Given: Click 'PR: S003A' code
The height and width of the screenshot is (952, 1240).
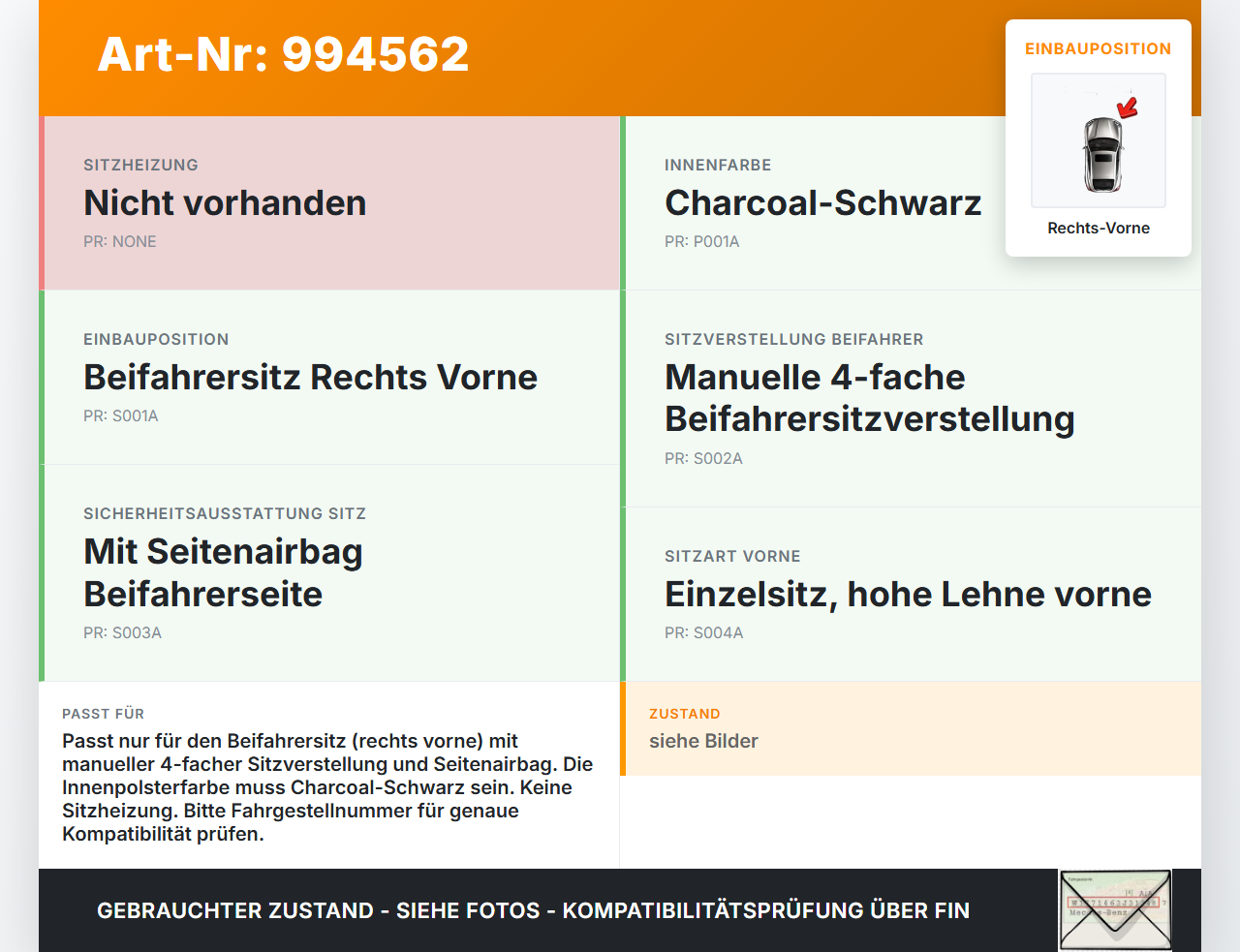Looking at the screenshot, I should pyautogui.click(x=122, y=632).
